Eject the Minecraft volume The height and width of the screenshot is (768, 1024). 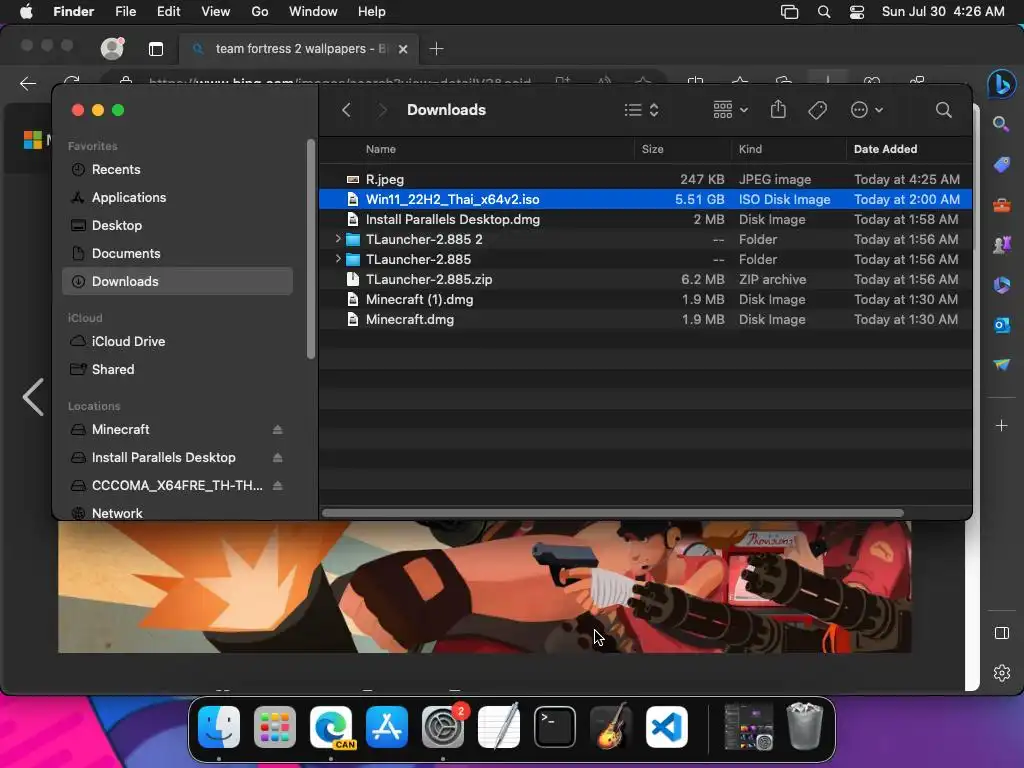click(278, 430)
